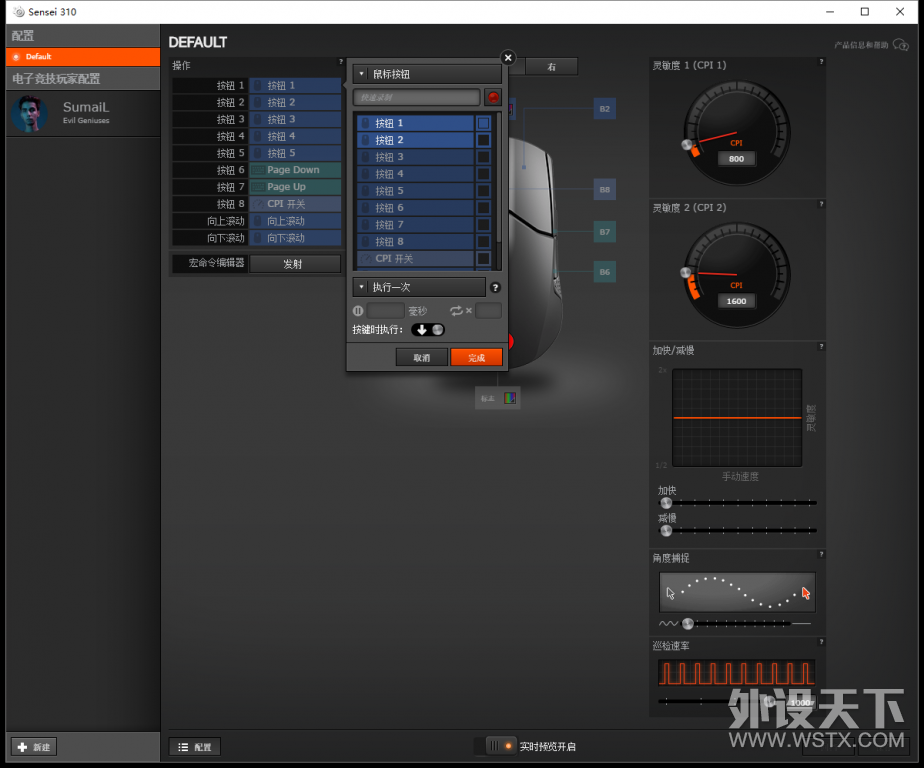This screenshot has width=924, height=768.
Task: Open the logo color swatch under the mouse
Action: 510,398
